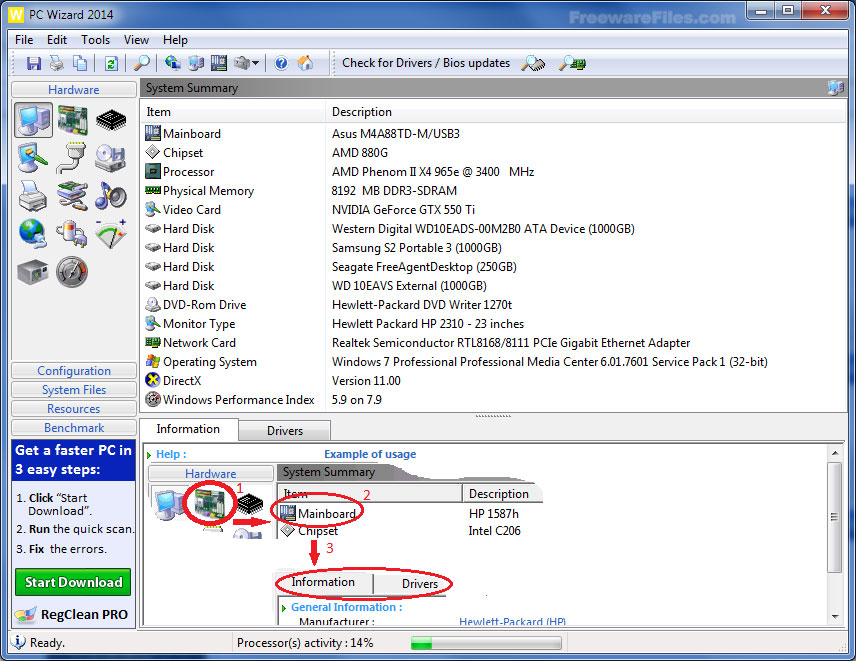This screenshot has height=661, width=856.
Task: Select the Network Card row
Action: (x=495, y=343)
